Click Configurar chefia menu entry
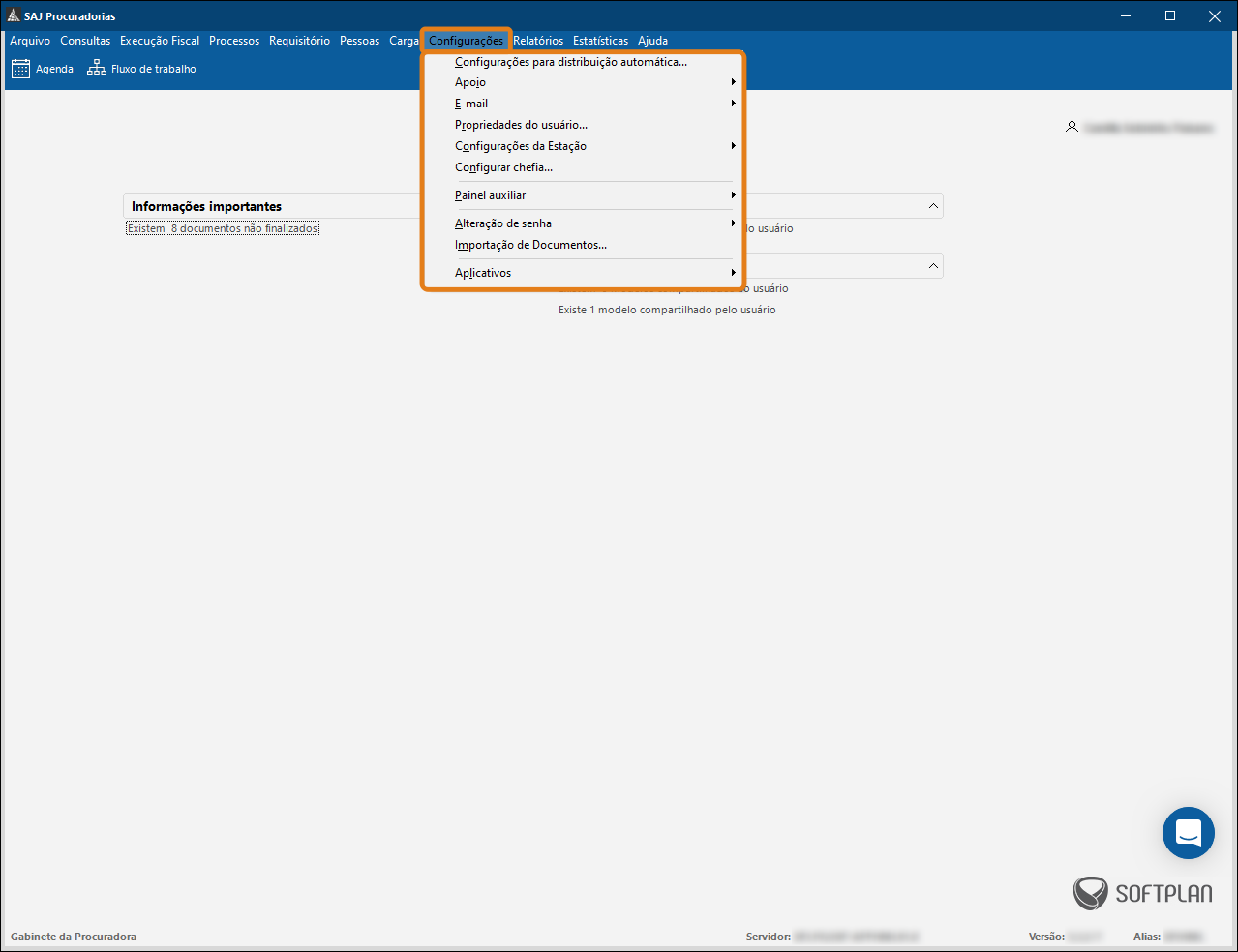This screenshot has width=1238, height=952. pos(503,167)
